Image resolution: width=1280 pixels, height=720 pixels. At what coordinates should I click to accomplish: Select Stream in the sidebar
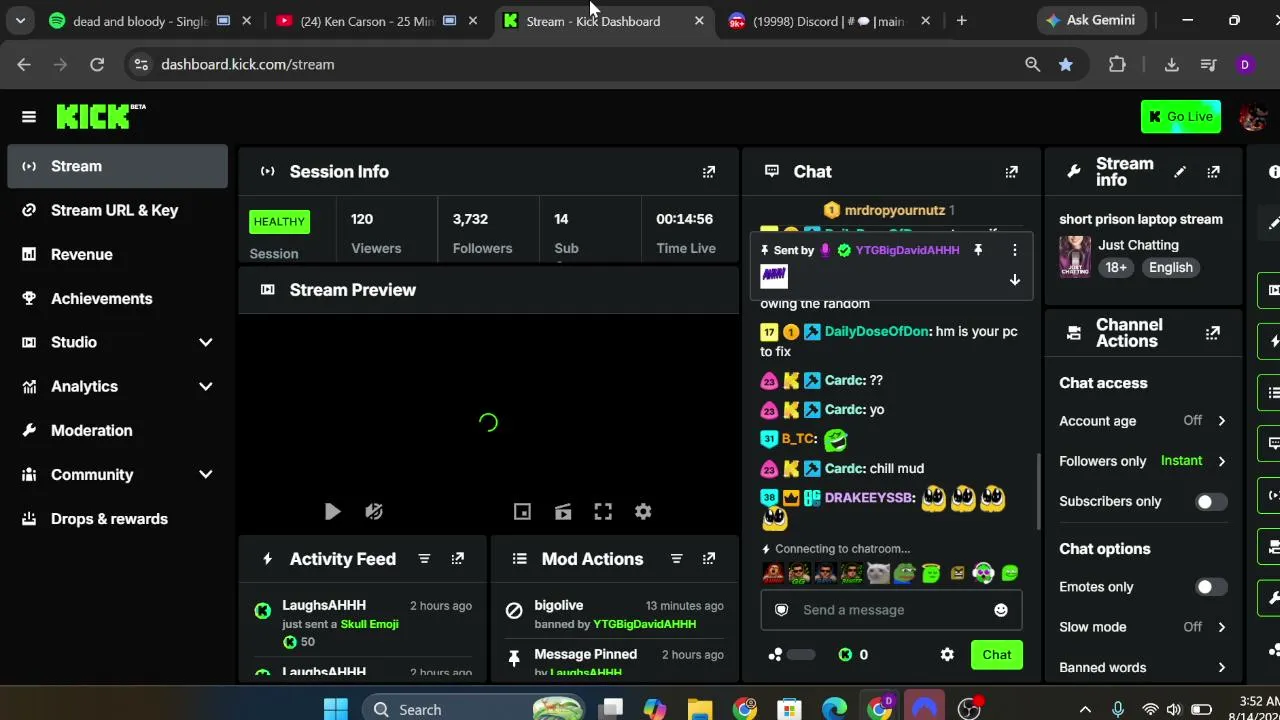pyautogui.click(x=118, y=166)
